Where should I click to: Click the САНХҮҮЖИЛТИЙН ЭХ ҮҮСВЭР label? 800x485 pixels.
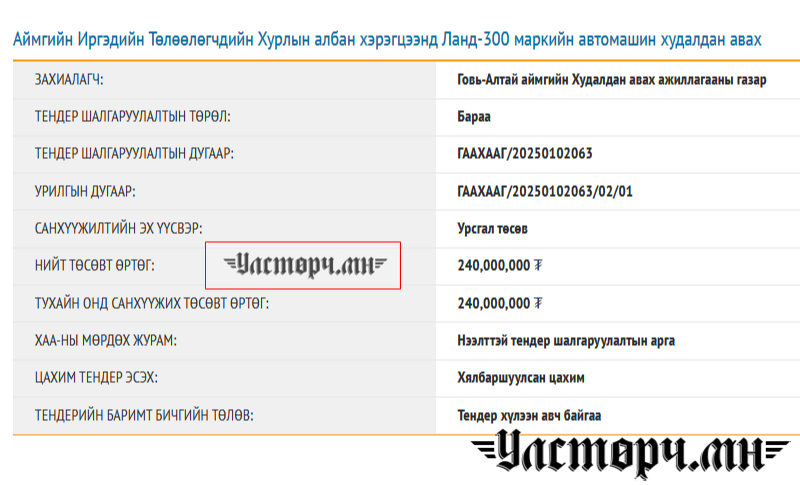tap(118, 228)
